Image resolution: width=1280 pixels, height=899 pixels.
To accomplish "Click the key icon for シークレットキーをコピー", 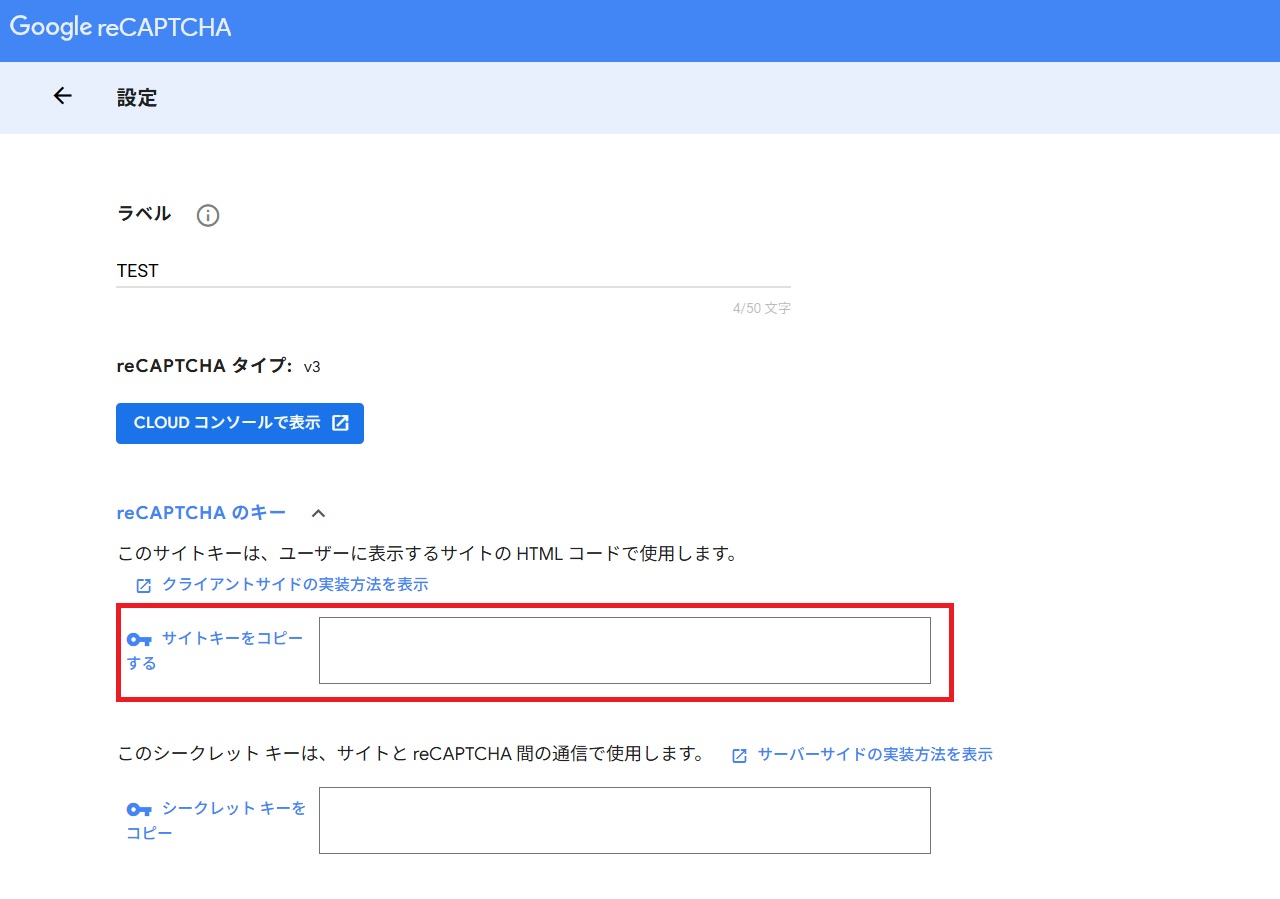I will (x=138, y=809).
